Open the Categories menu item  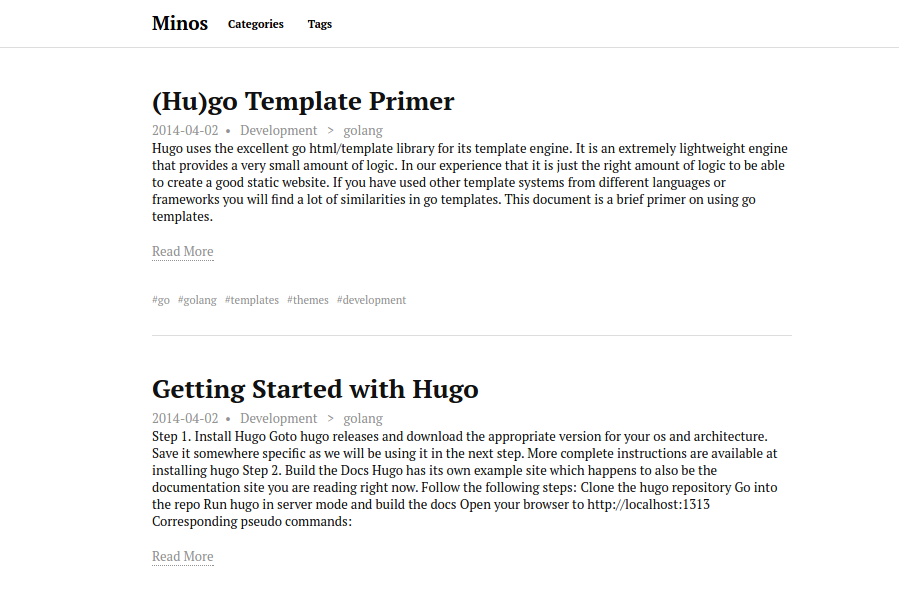(x=256, y=24)
